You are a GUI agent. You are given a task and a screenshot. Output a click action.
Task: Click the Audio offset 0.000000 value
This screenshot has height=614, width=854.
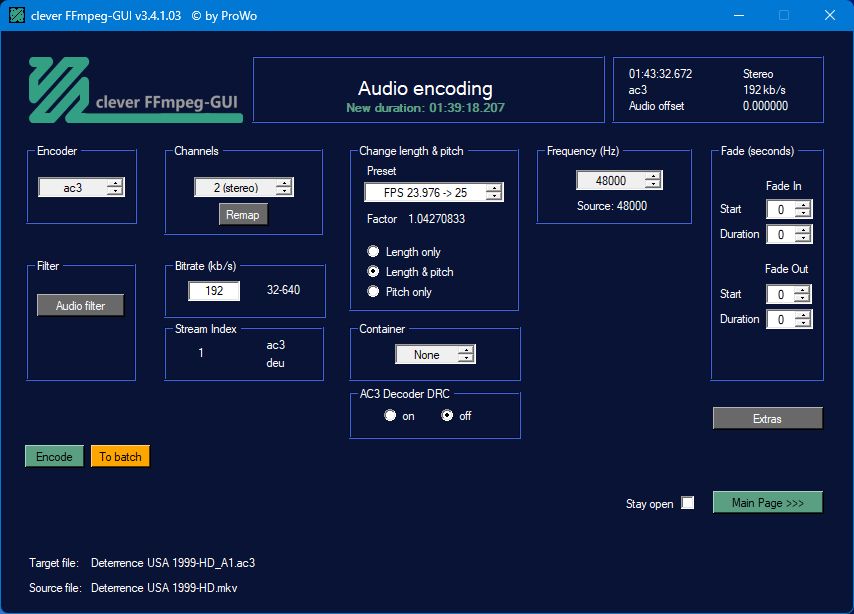coord(765,106)
